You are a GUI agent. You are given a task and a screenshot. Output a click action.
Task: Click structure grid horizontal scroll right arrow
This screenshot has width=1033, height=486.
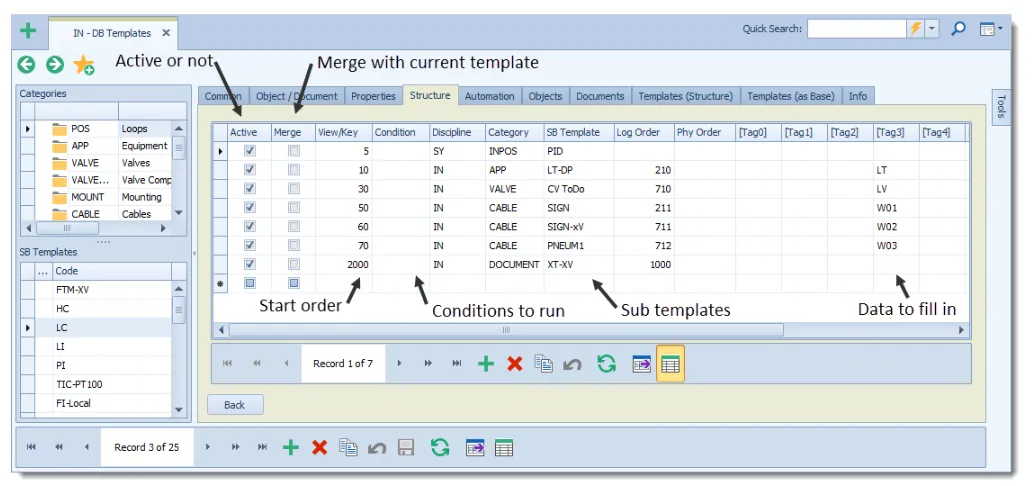pyautogui.click(x=961, y=329)
